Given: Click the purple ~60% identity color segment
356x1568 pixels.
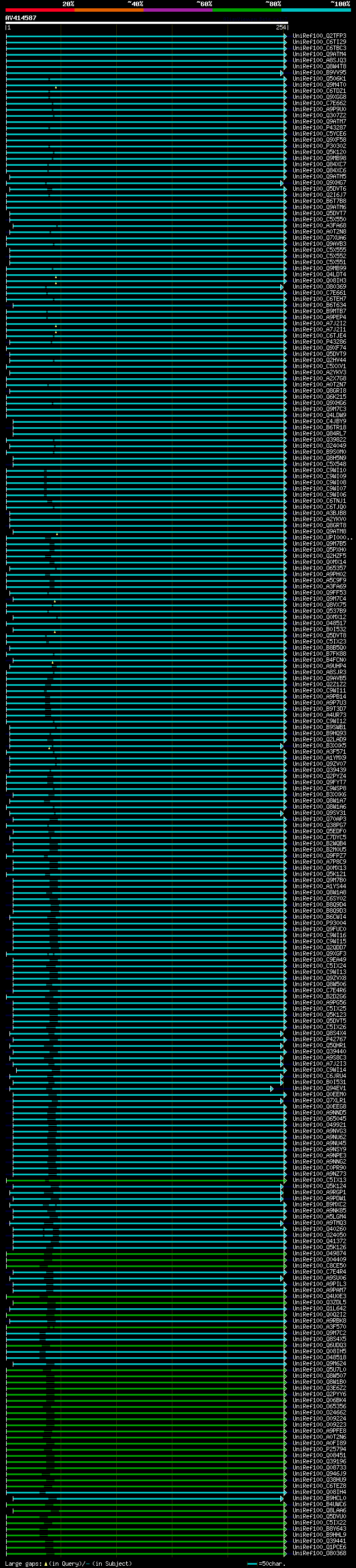Looking at the screenshot, I should pos(179,10).
